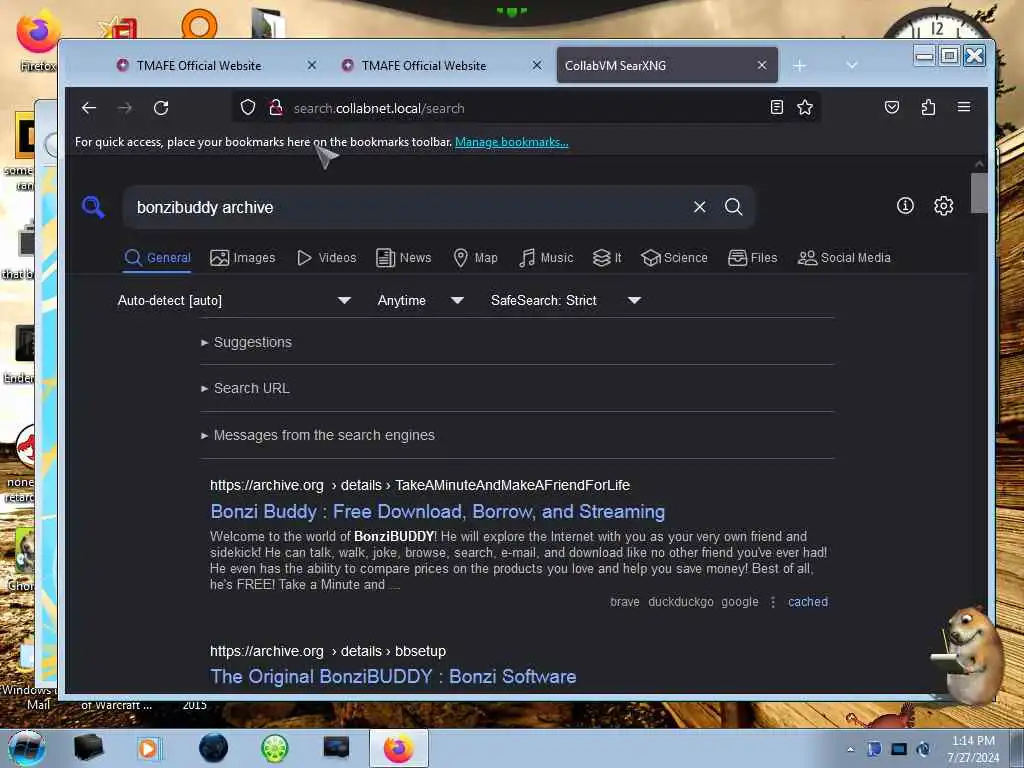The image size is (1024, 768).
Task: Open the SearXNG about info icon
Action: tap(905, 206)
